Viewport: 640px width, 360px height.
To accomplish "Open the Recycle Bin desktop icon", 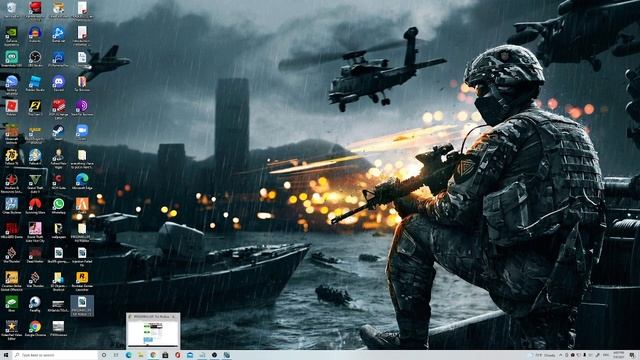I will (x=11, y=10).
